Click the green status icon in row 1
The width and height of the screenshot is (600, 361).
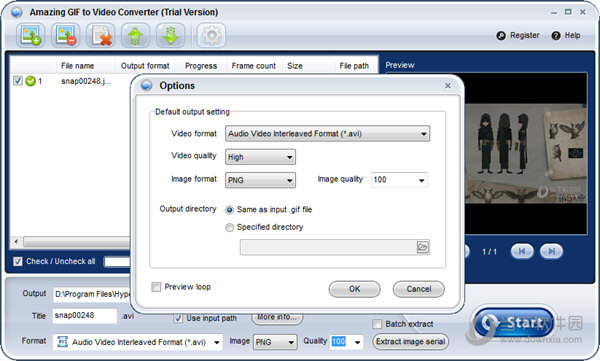pyautogui.click(x=30, y=81)
